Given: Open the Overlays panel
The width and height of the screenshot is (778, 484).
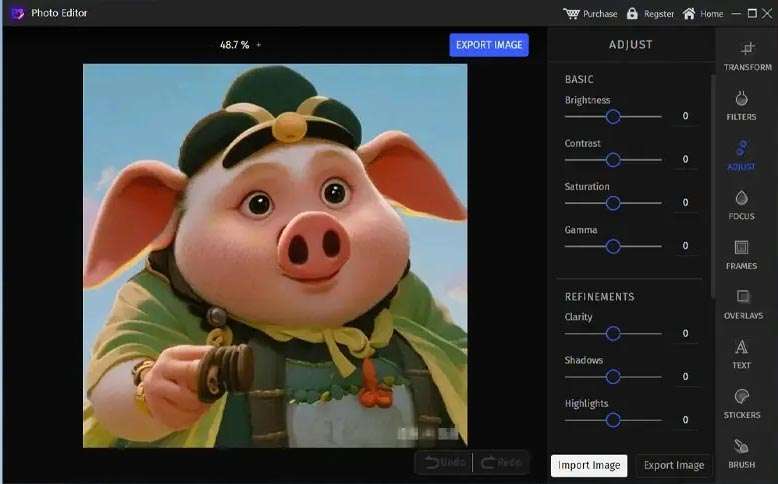Looking at the screenshot, I should (x=742, y=304).
